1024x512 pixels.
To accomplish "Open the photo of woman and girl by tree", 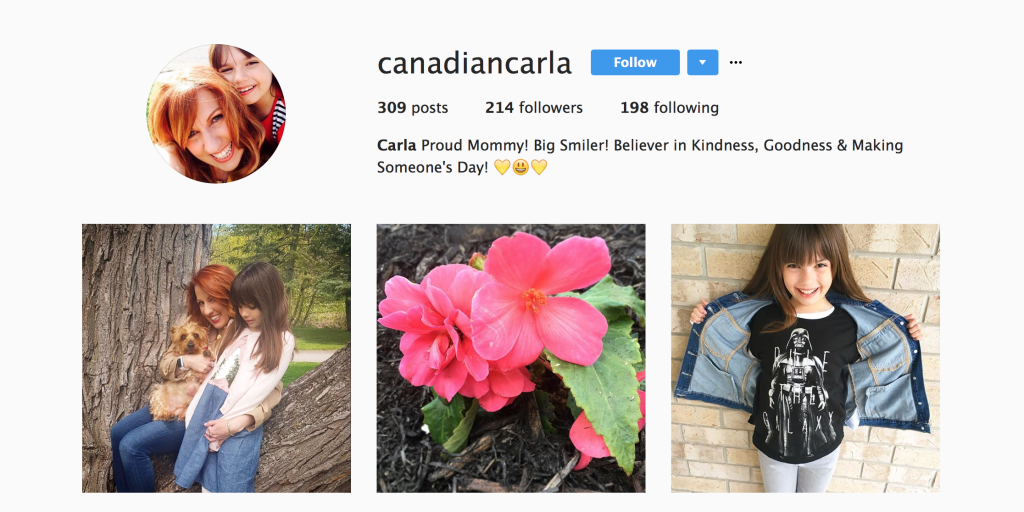I will click(216, 359).
